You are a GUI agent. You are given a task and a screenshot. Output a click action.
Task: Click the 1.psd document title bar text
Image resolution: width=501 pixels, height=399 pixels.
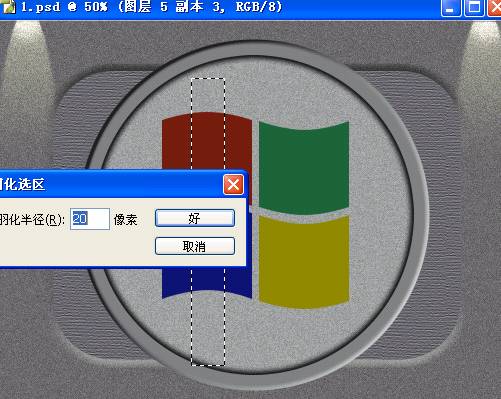tap(152, 7)
